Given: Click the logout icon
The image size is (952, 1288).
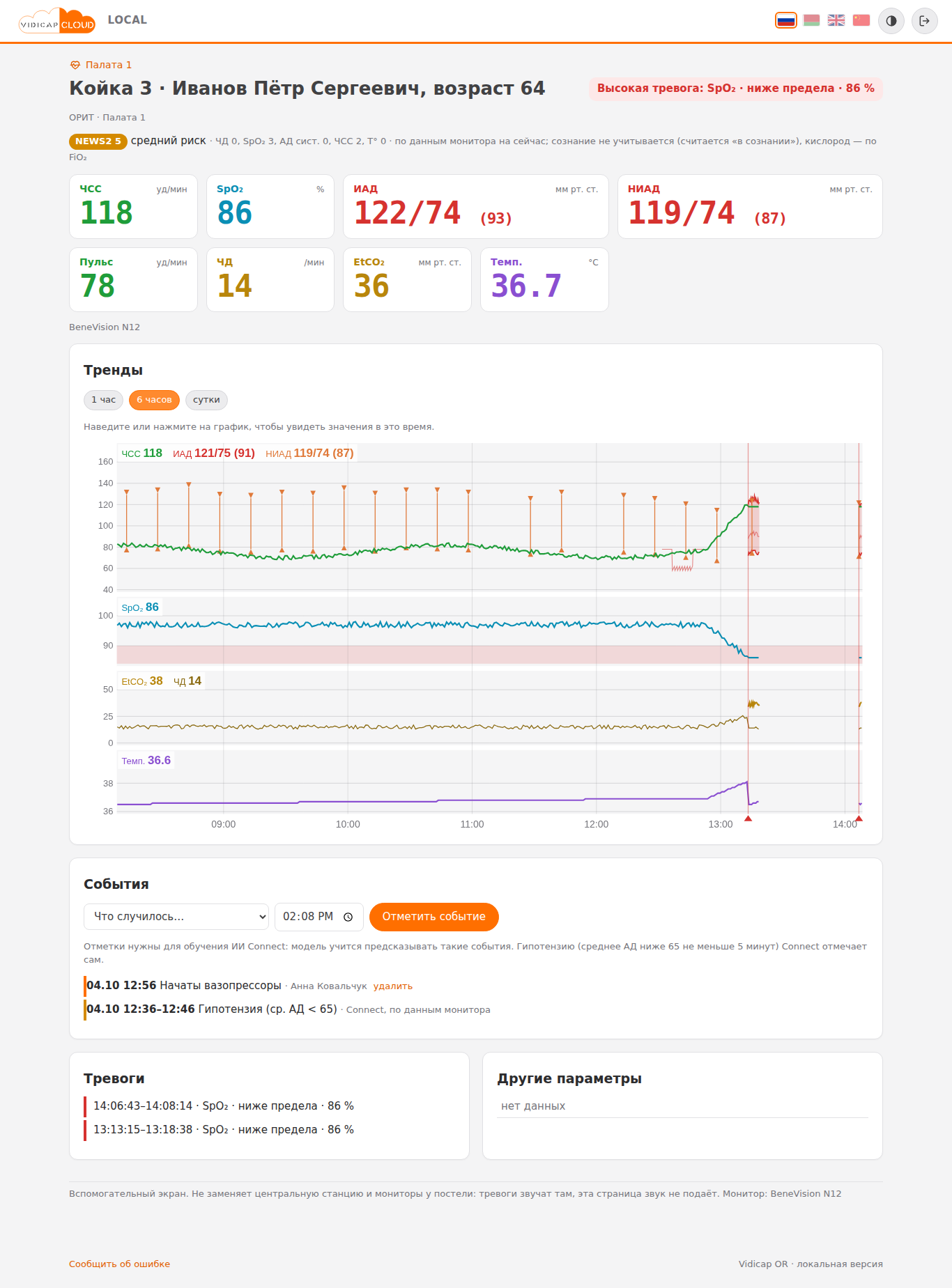Looking at the screenshot, I should click(925, 21).
